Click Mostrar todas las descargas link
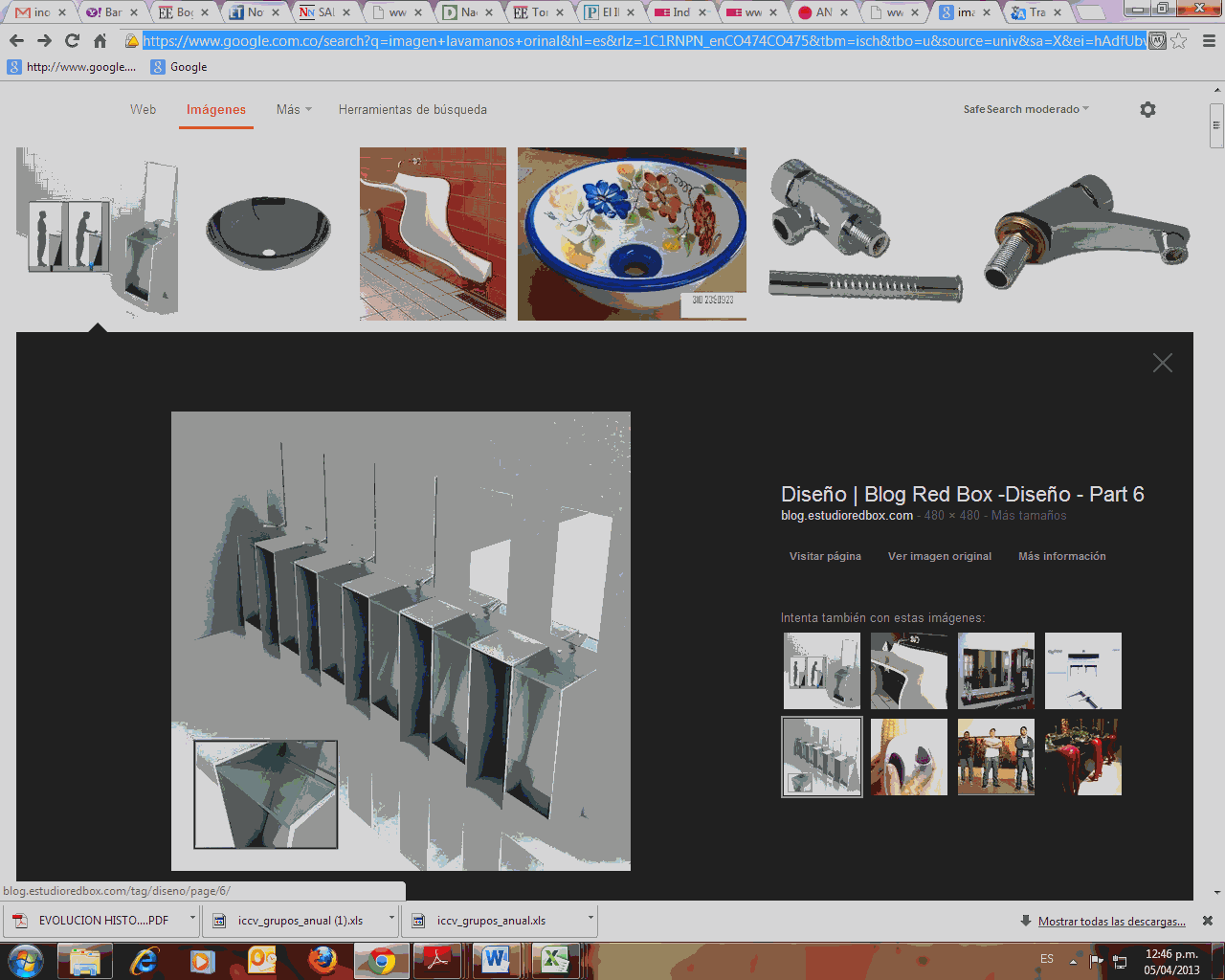Image resolution: width=1225 pixels, height=980 pixels. click(1111, 922)
